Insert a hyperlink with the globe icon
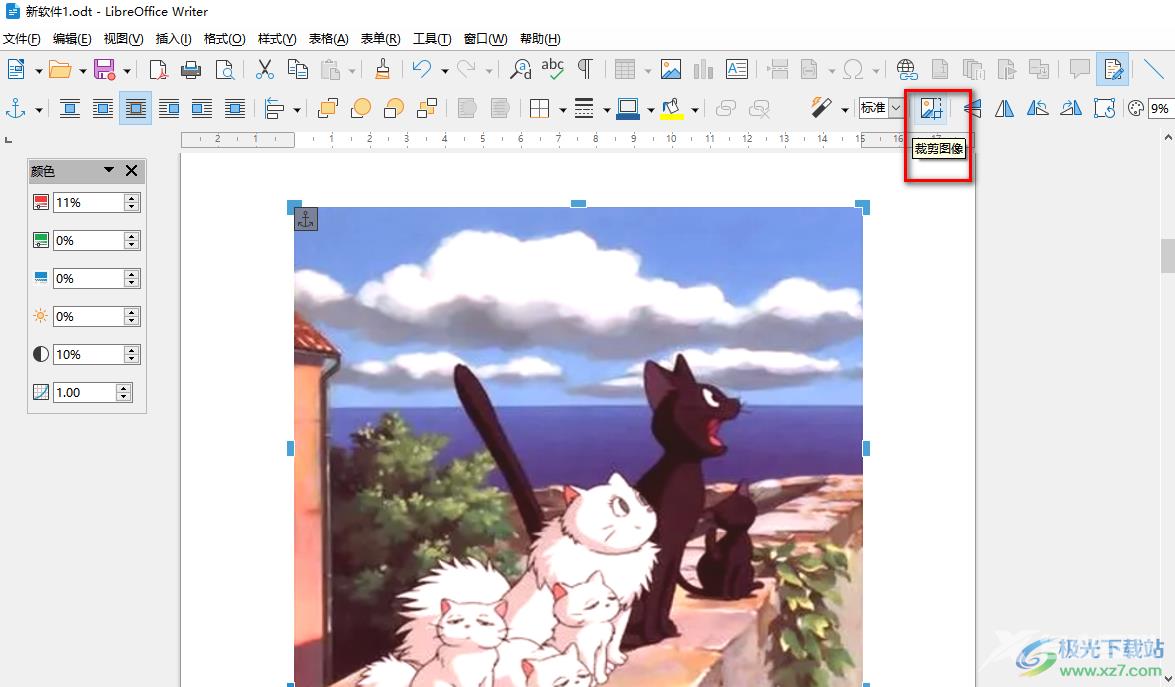This screenshot has width=1175, height=687. (907, 70)
